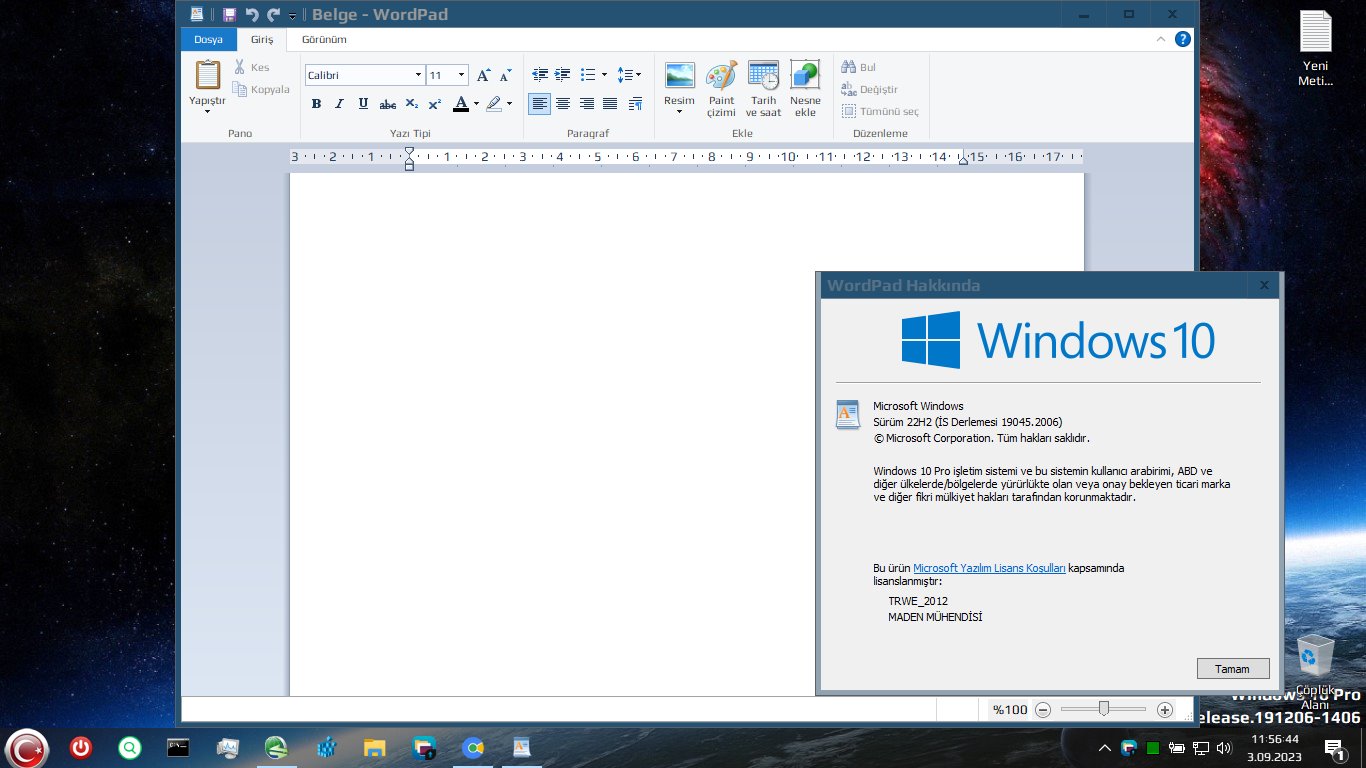Click the Kes scissors icon

240,67
